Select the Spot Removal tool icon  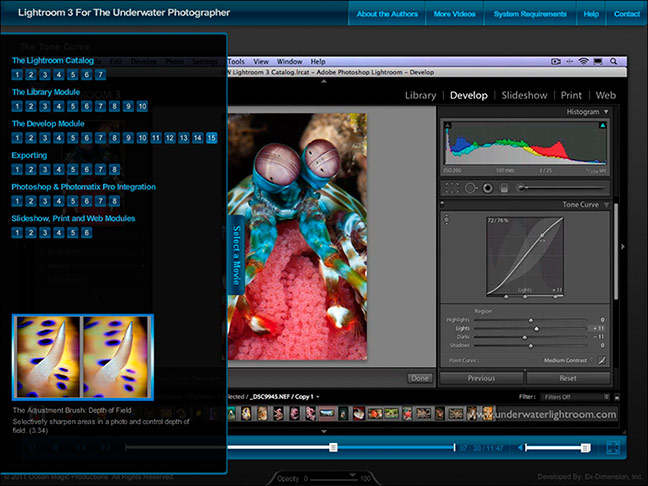469,188
